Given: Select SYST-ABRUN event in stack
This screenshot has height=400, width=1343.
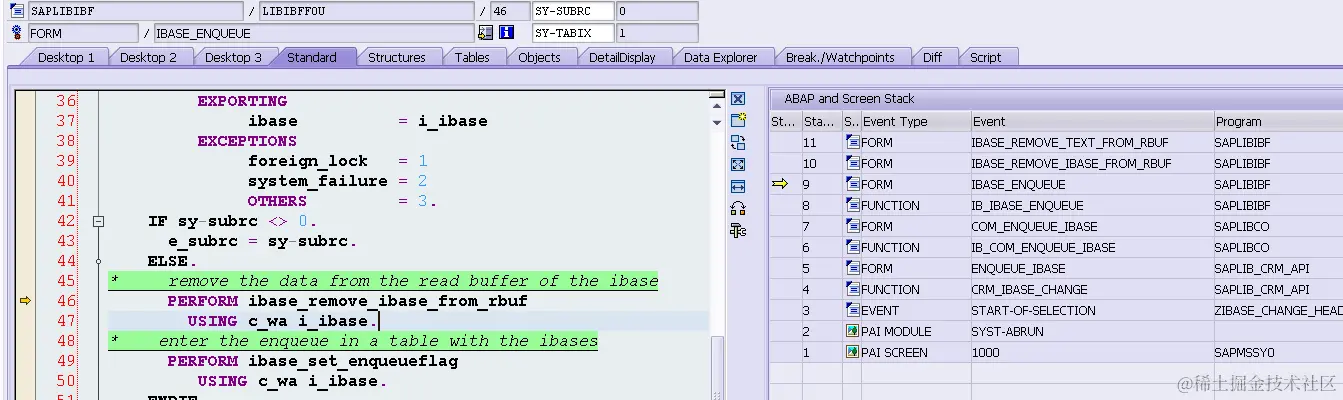Looking at the screenshot, I should coord(1008,331).
